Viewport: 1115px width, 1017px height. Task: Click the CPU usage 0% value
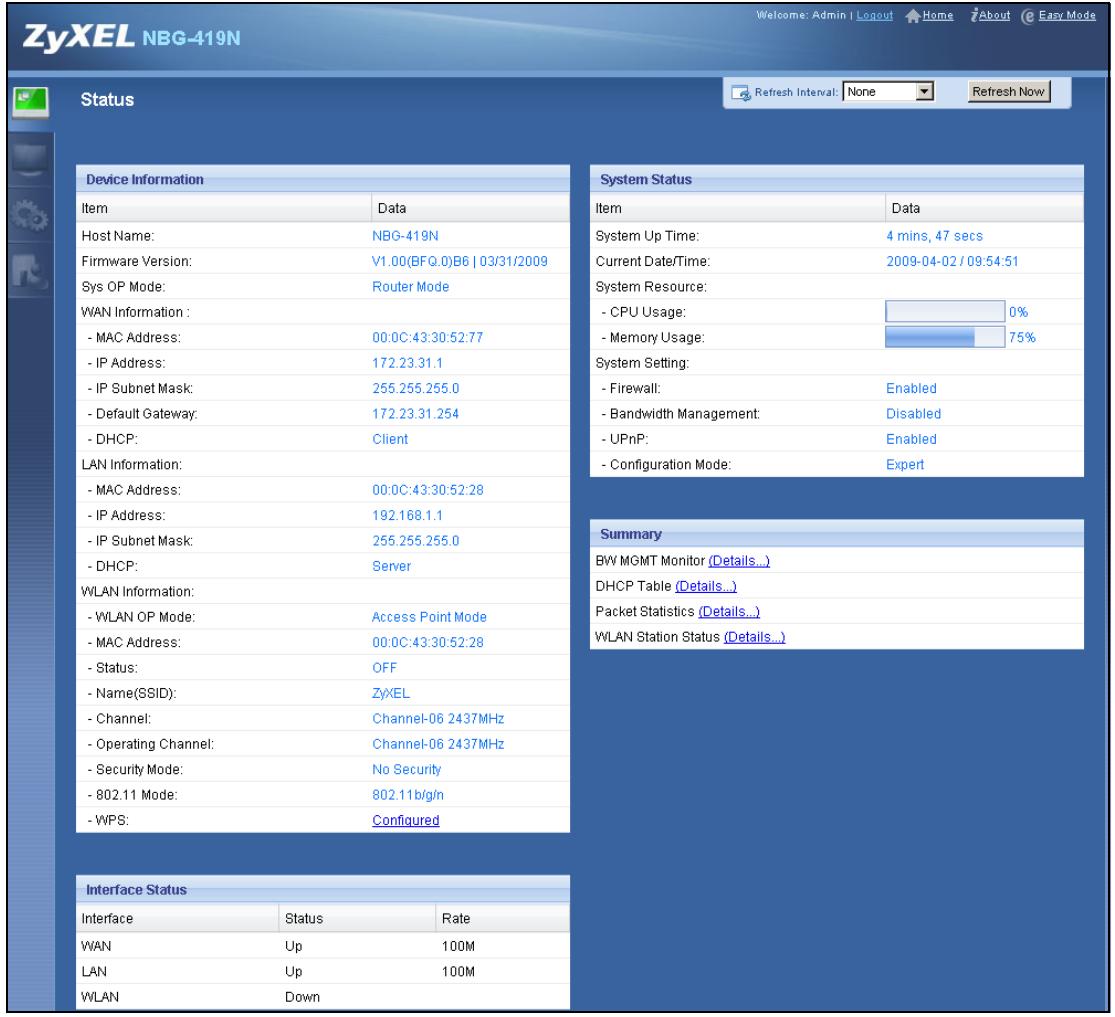(x=1018, y=312)
